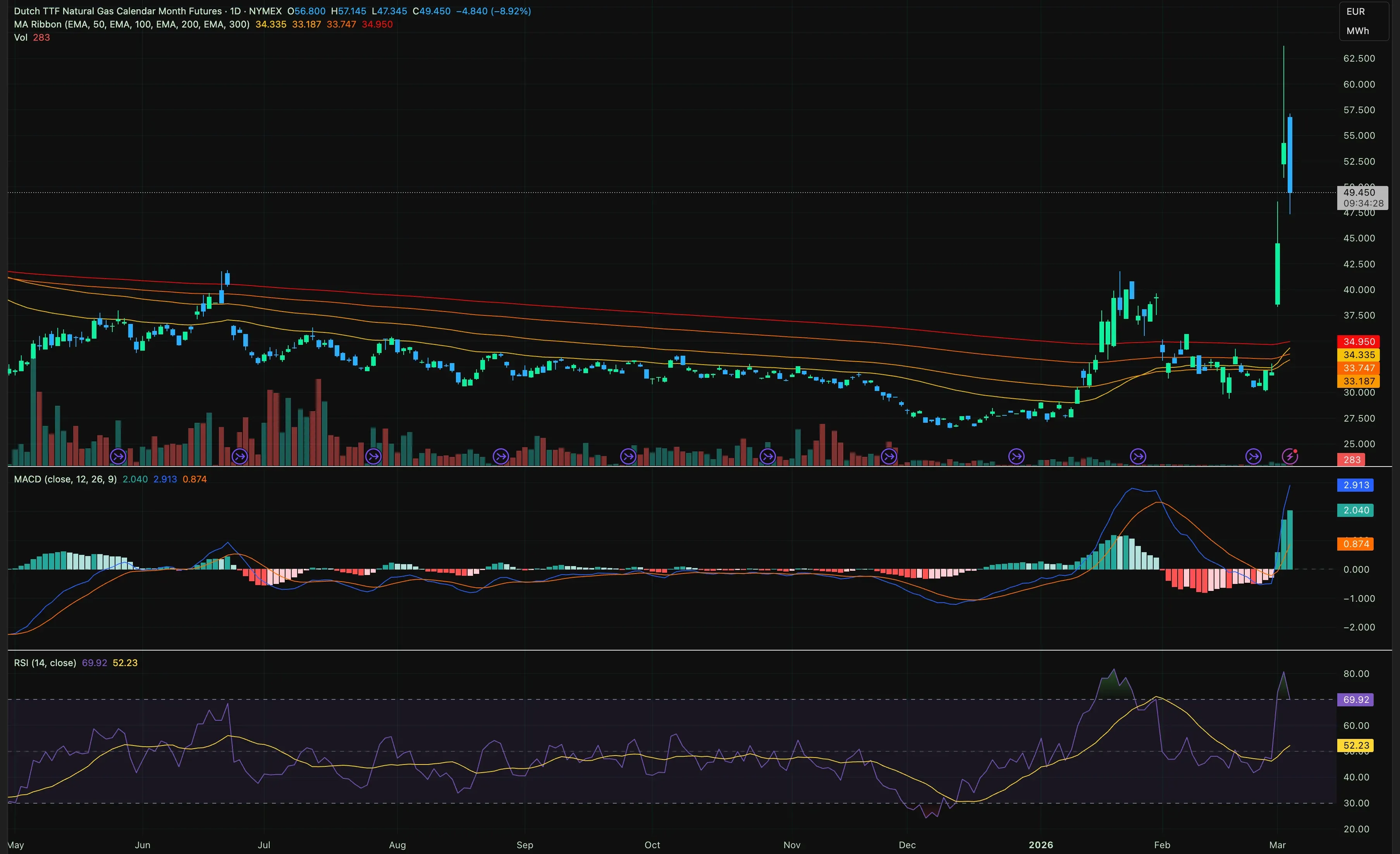Image resolution: width=1400 pixels, height=854 pixels.
Task: Select the rollover marker just before Aug
Action: tap(373, 456)
